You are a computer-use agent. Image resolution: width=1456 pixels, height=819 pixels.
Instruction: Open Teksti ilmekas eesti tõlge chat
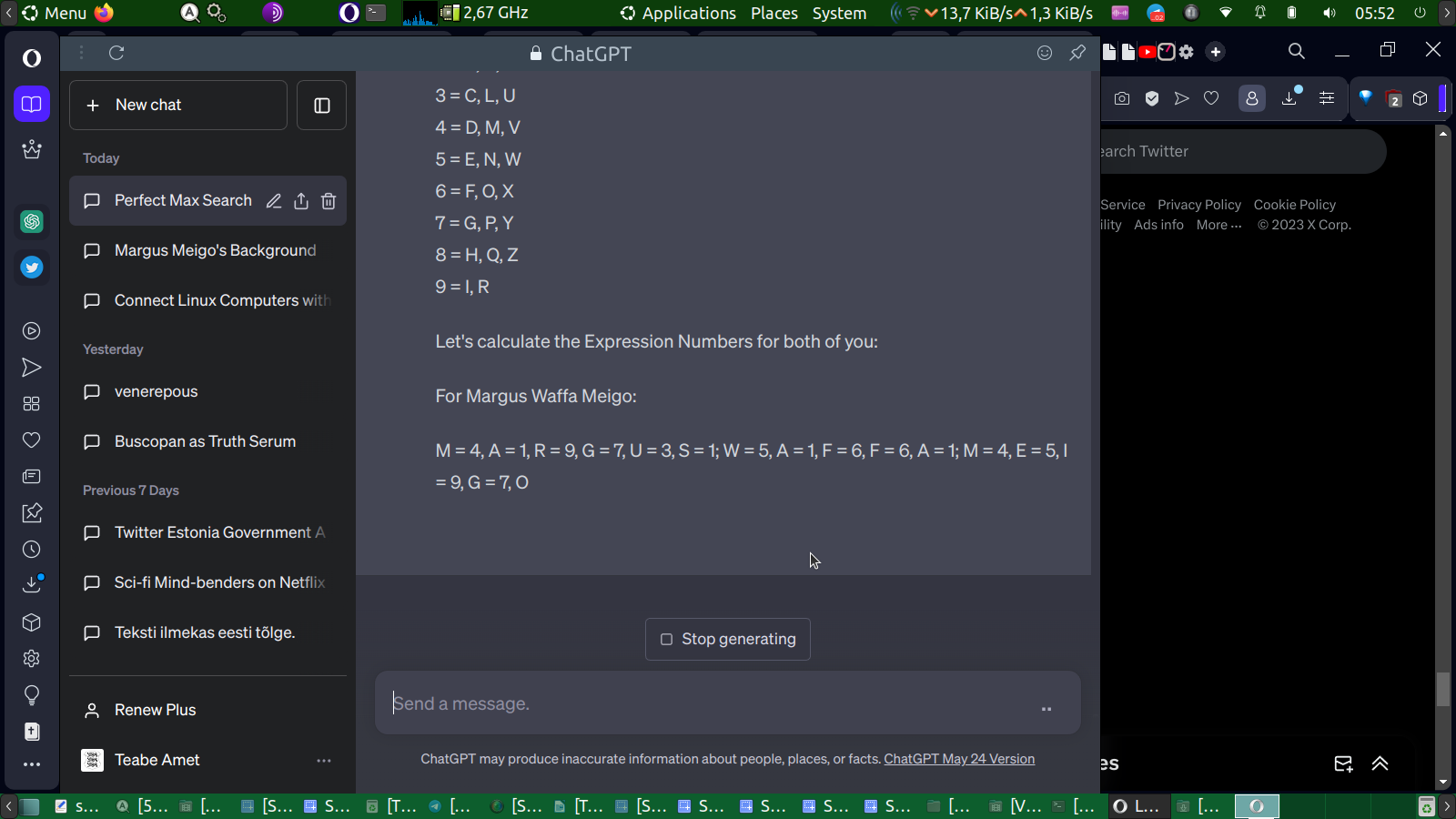207,632
